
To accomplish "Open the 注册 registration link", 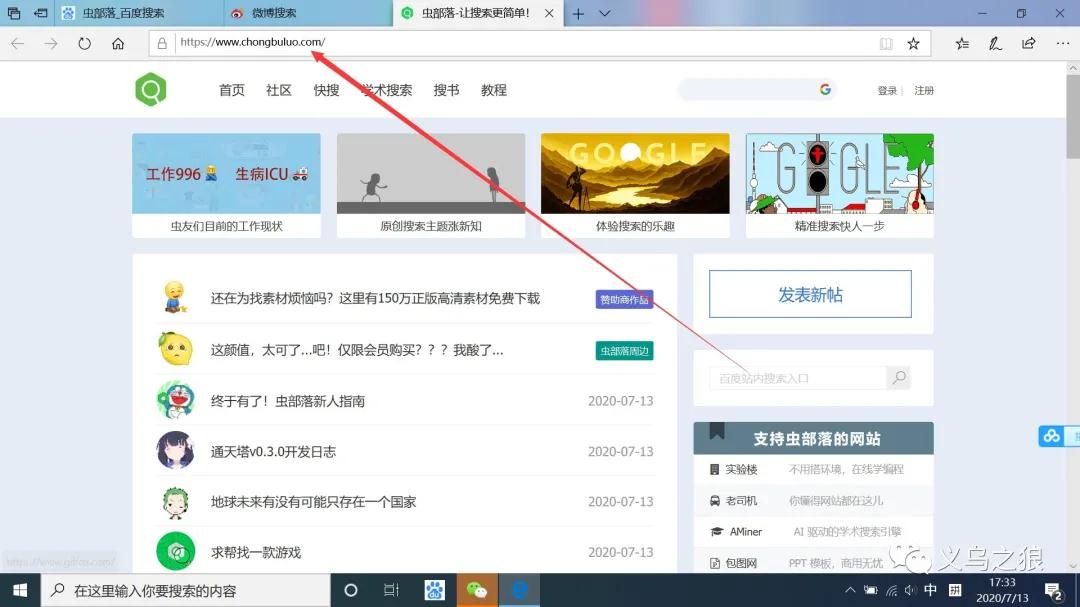I will pyautogui.click(x=923, y=89).
